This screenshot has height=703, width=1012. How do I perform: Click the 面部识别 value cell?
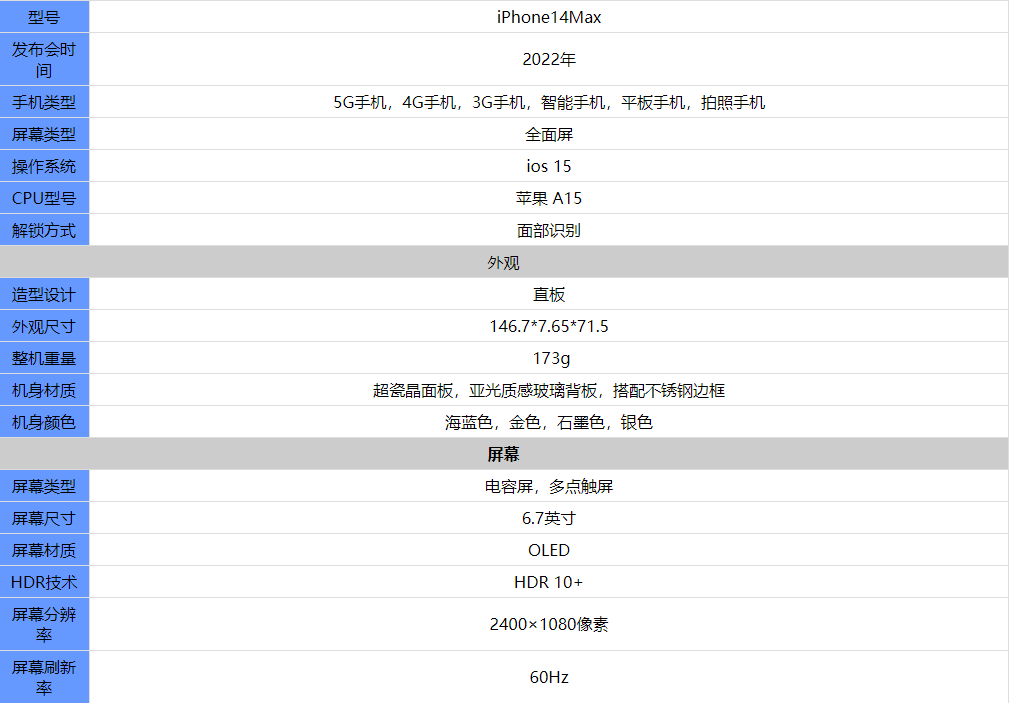pos(549,230)
